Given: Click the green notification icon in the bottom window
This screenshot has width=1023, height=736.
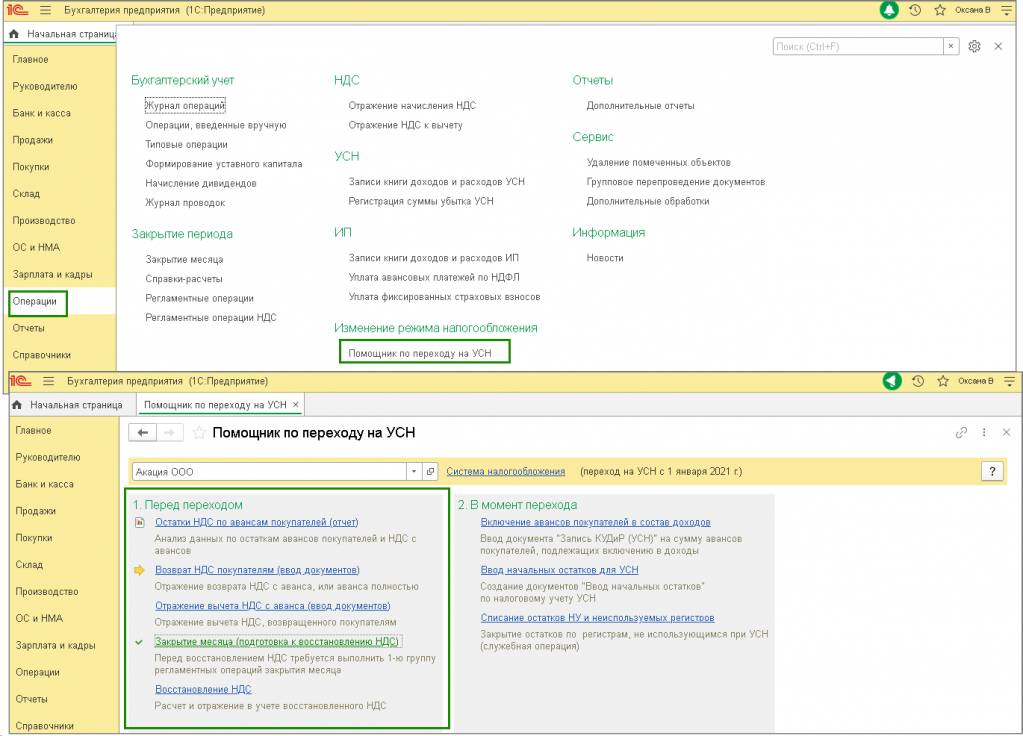Looking at the screenshot, I should [x=892, y=381].
